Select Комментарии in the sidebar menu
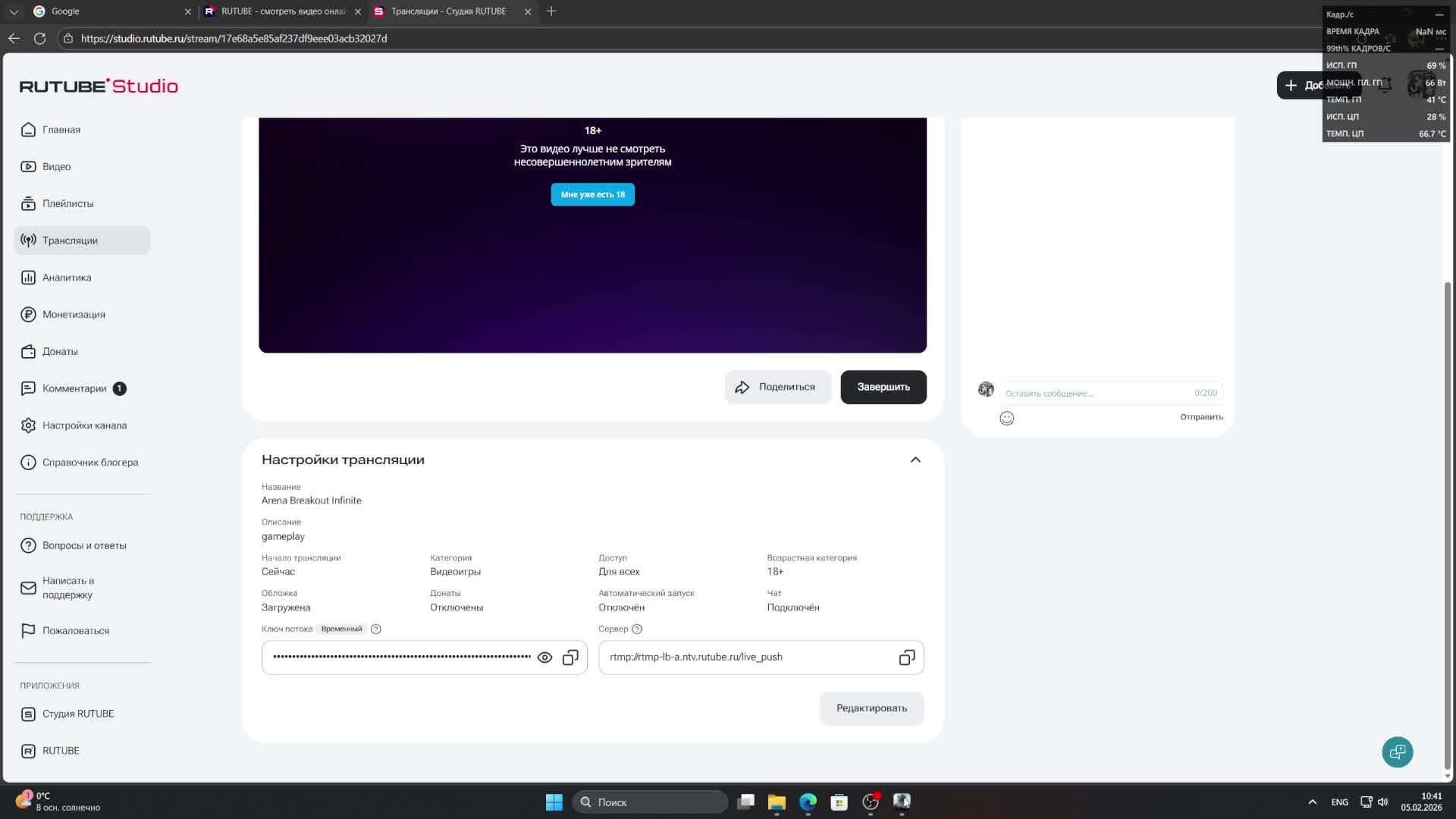 point(74,388)
